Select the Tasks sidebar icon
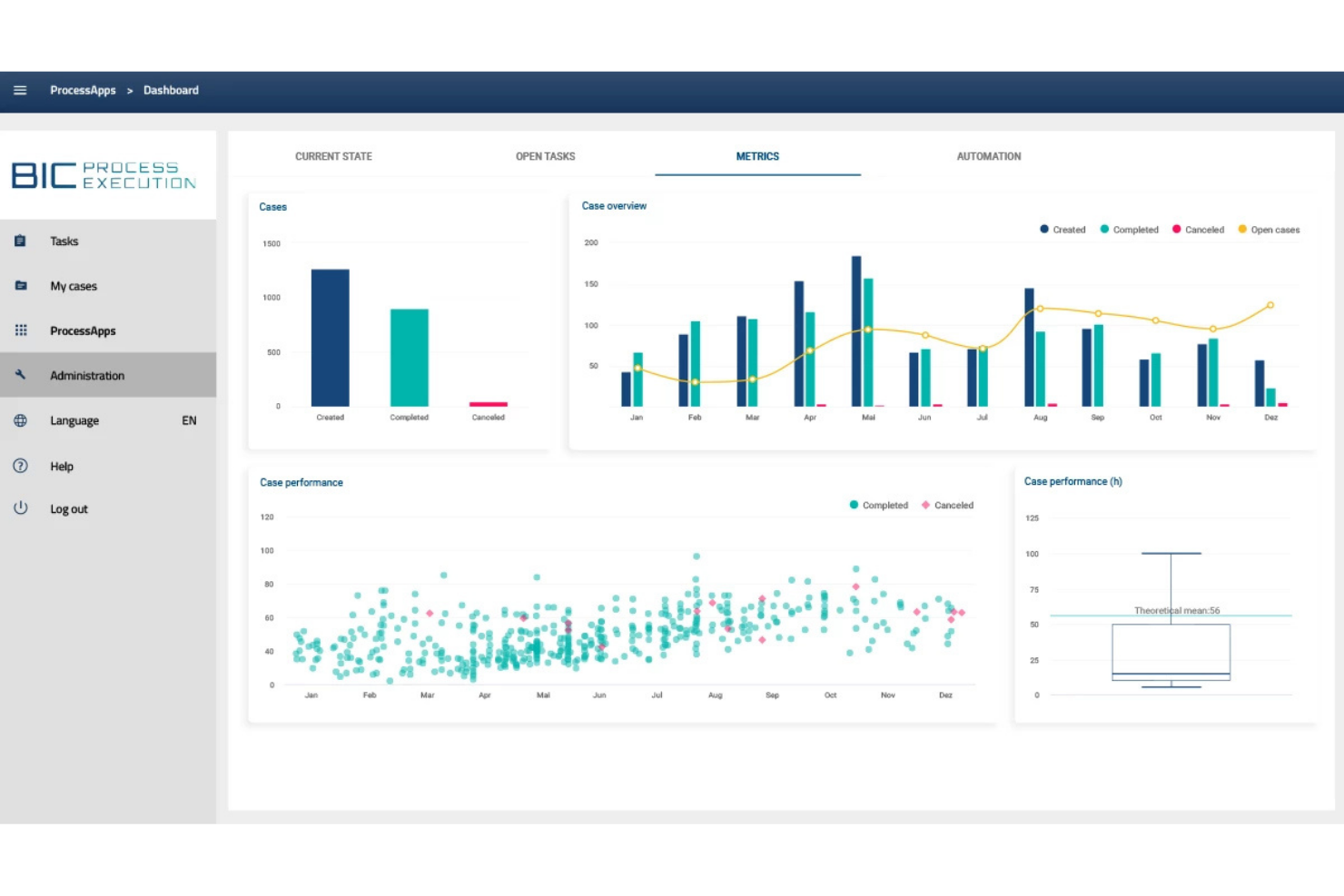The image size is (1344, 896). coord(20,241)
